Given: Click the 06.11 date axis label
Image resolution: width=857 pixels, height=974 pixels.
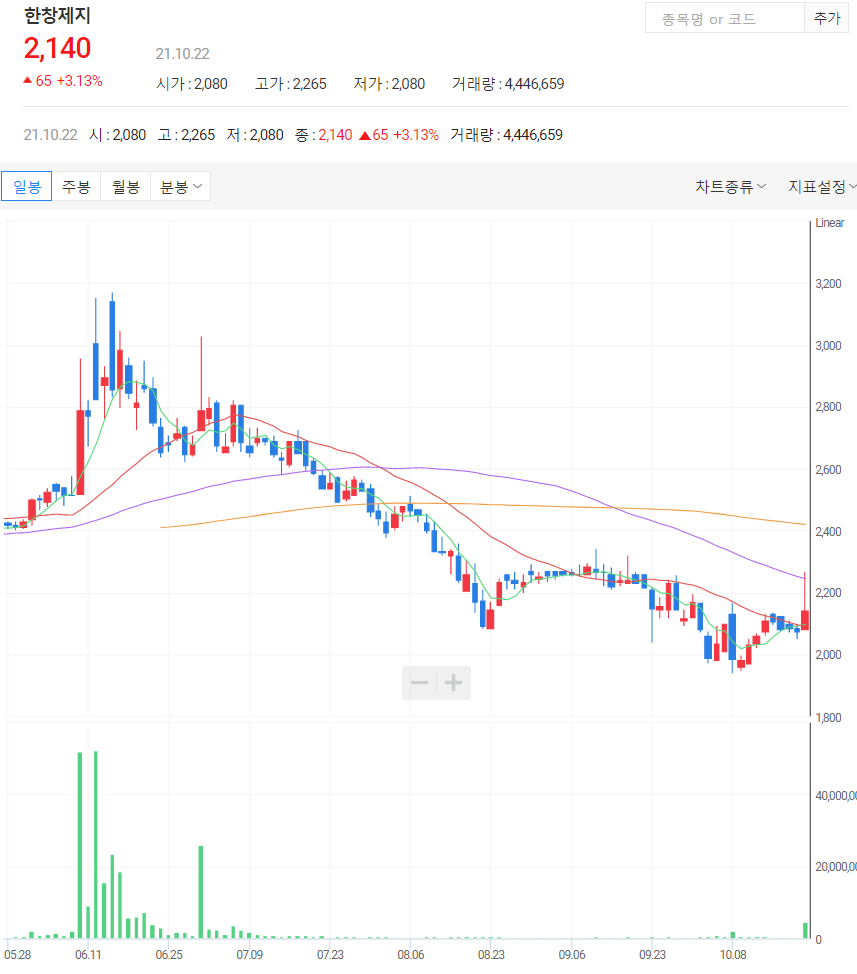Looking at the screenshot, I should [x=88, y=954].
